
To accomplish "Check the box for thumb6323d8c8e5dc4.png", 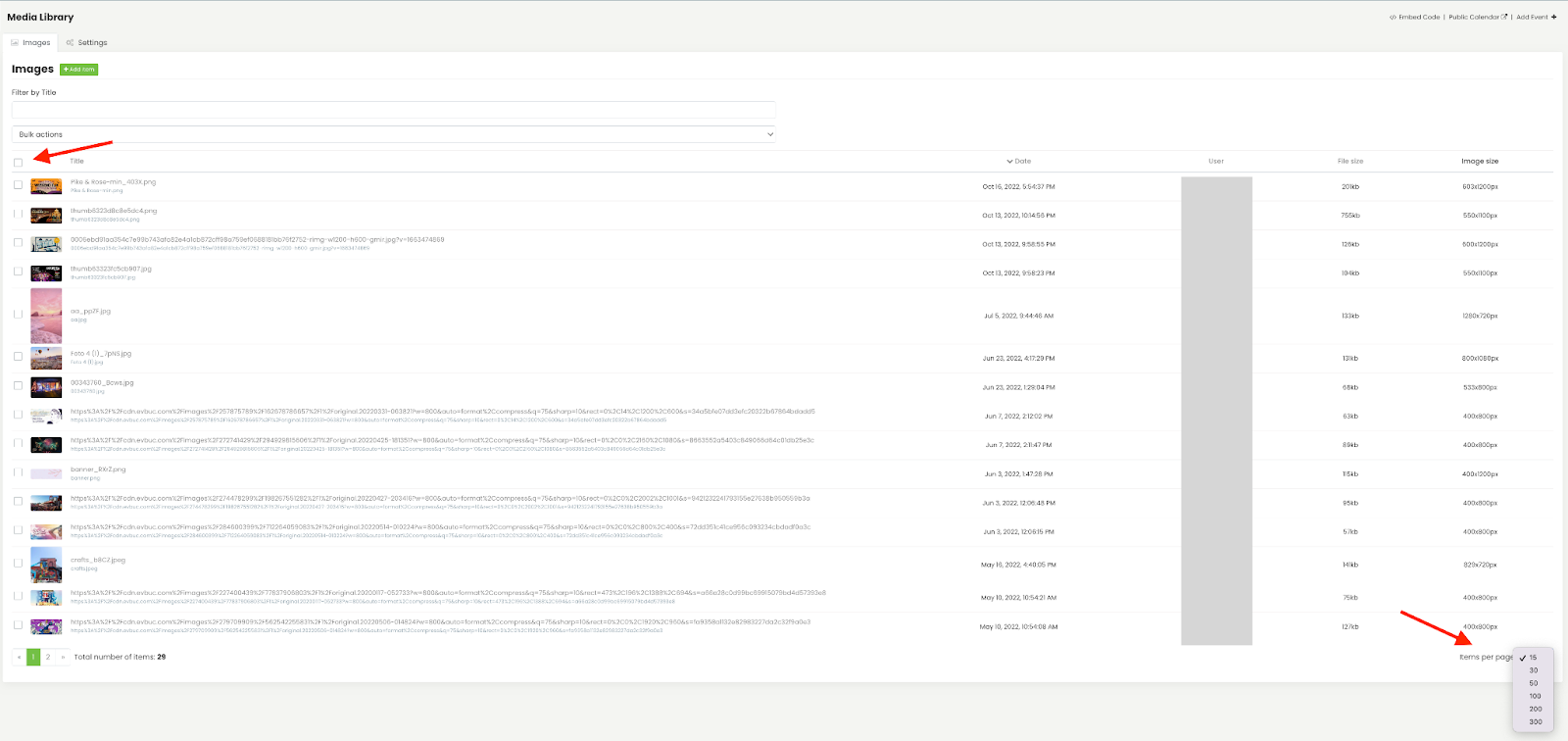I will (18, 214).
